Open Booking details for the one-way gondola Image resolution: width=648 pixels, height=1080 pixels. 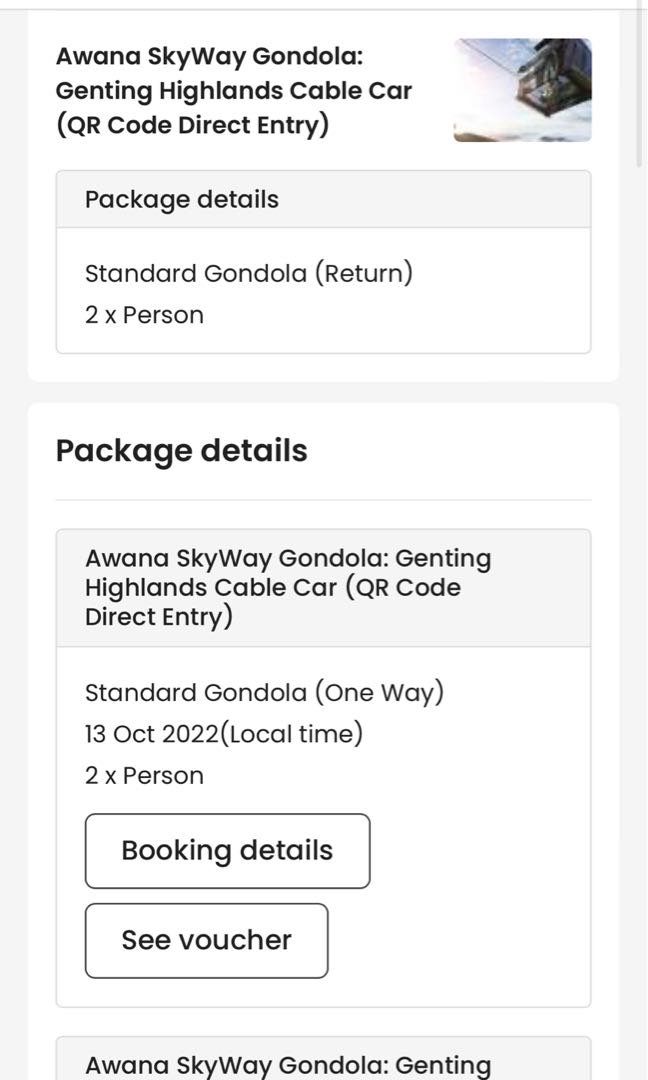226,850
